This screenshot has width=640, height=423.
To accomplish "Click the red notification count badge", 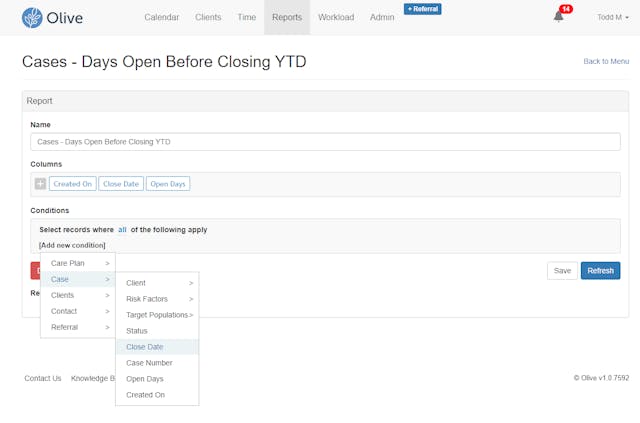I will [566, 9].
